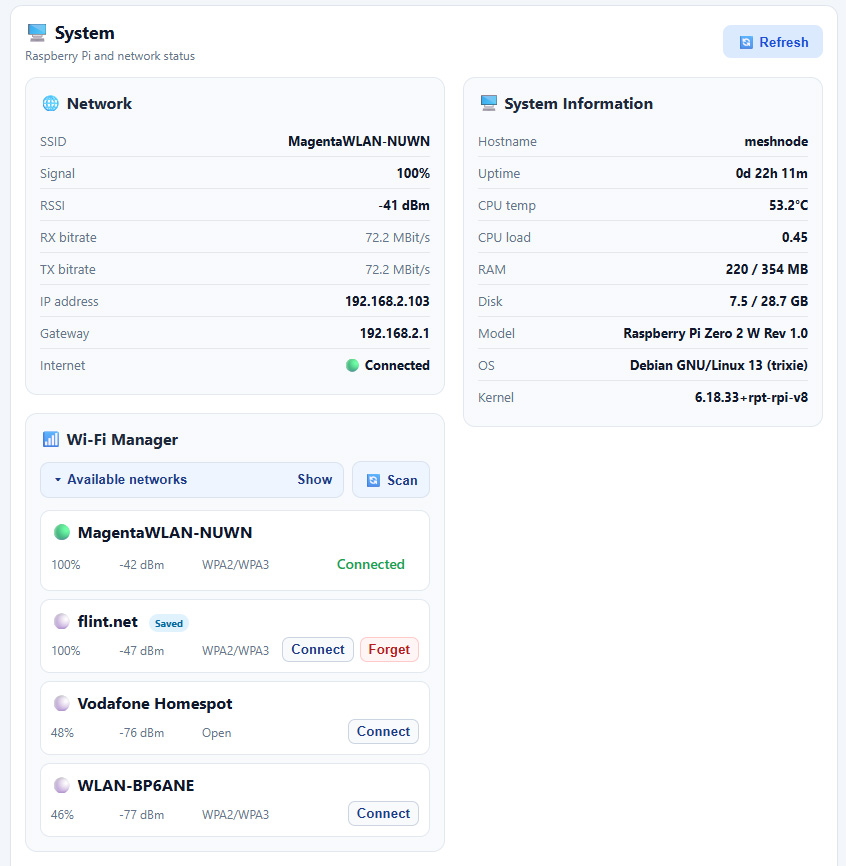Click the Model value Raspberry Pi Zero 2 W
846x866 pixels.
[x=716, y=334]
